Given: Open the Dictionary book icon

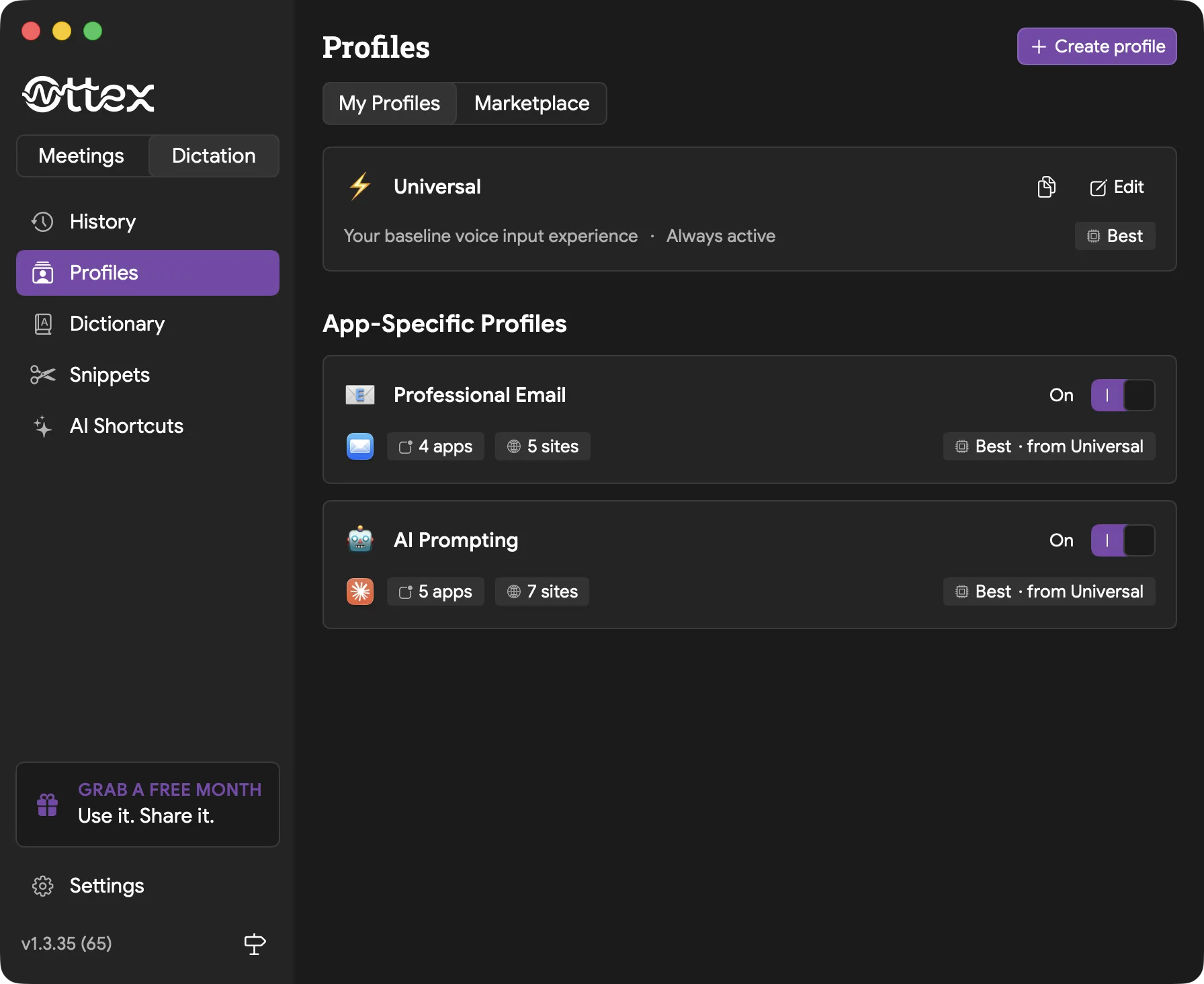Looking at the screenshot, I should pos(43,324).
